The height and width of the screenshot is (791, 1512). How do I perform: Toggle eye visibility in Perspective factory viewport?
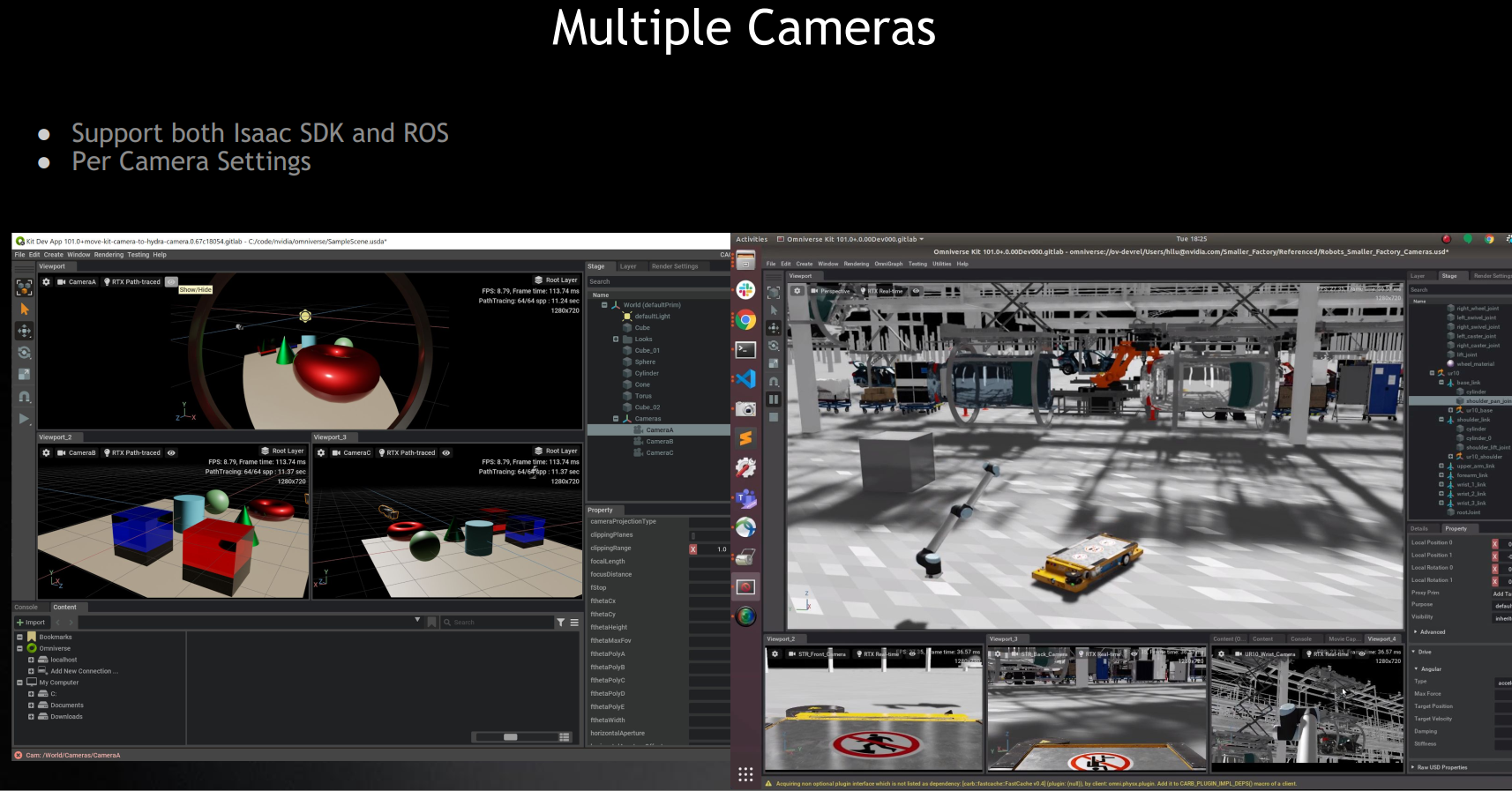coord(916,291)
